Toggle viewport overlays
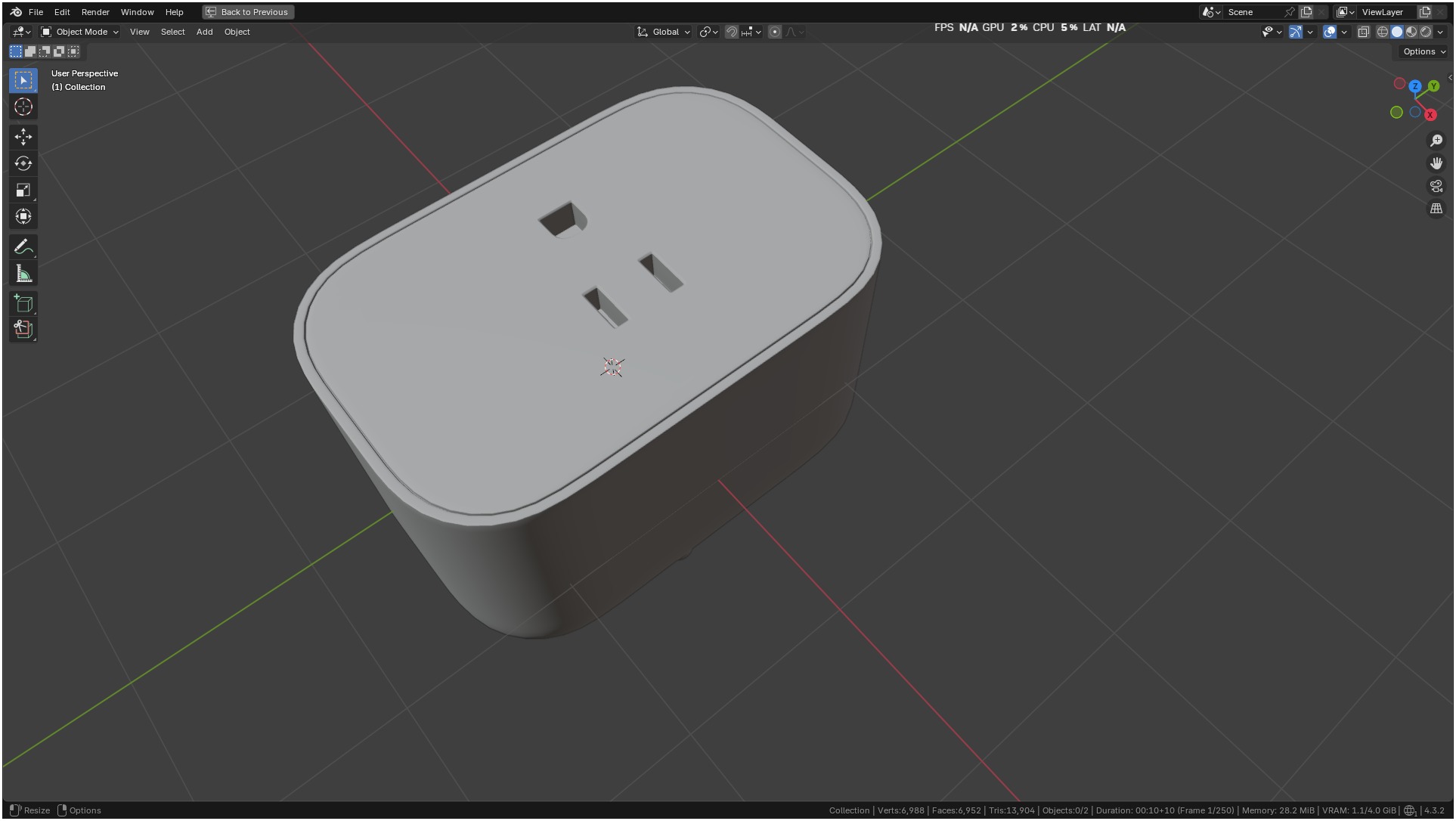The width and height of the screenshot is (1456, 821). 1330,32
